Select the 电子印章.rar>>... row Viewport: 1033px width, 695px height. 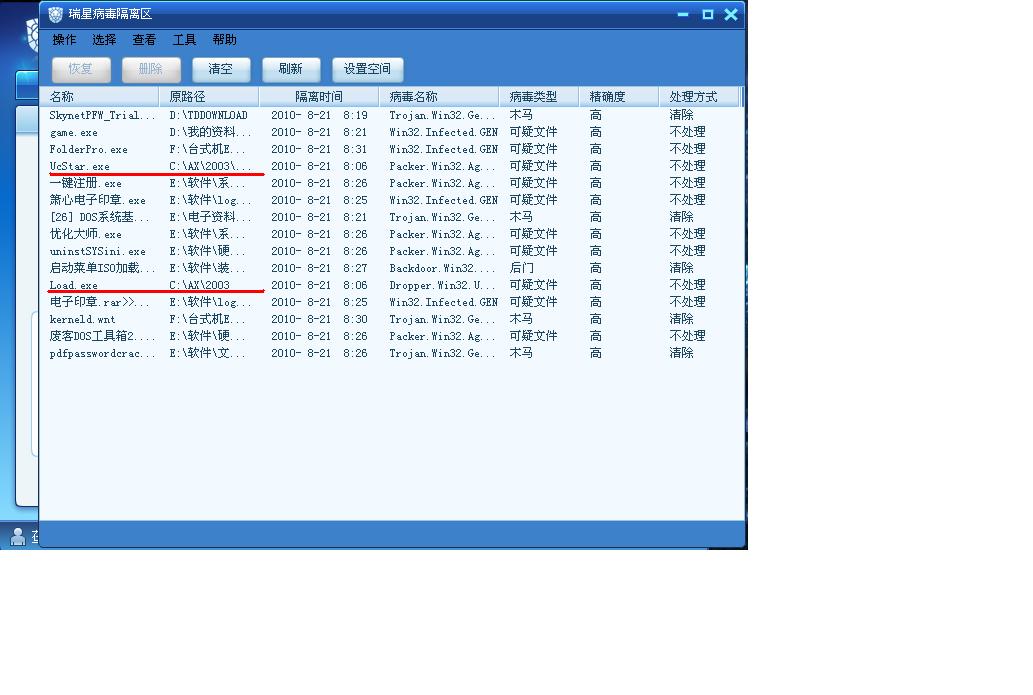tap(391, 302)
